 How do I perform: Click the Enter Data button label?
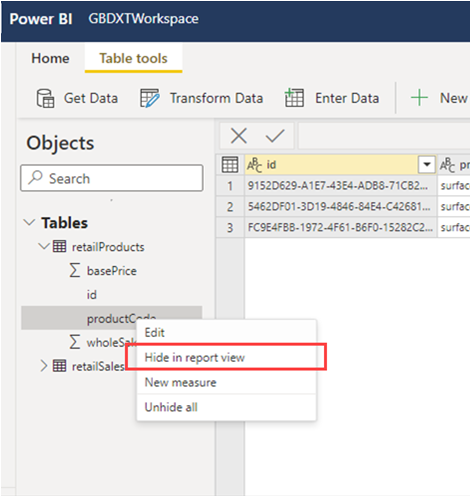[347, 98]
